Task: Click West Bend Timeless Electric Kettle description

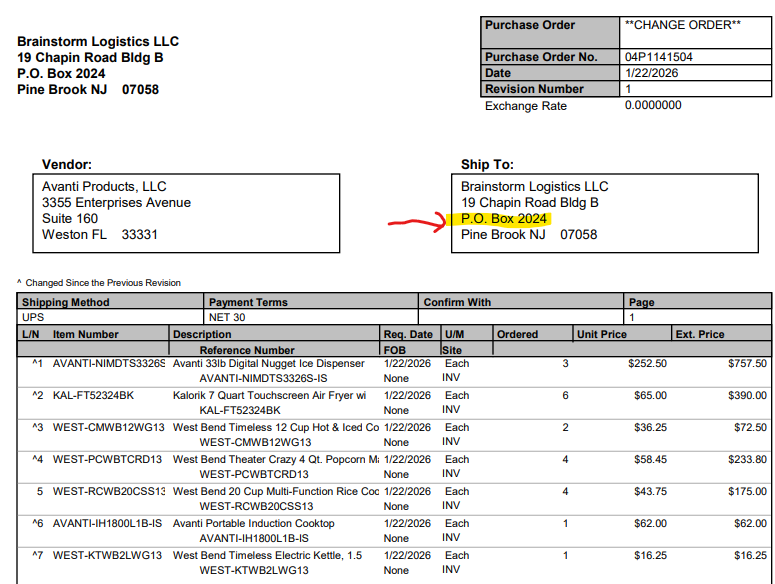Action: (x=267, y=556)
